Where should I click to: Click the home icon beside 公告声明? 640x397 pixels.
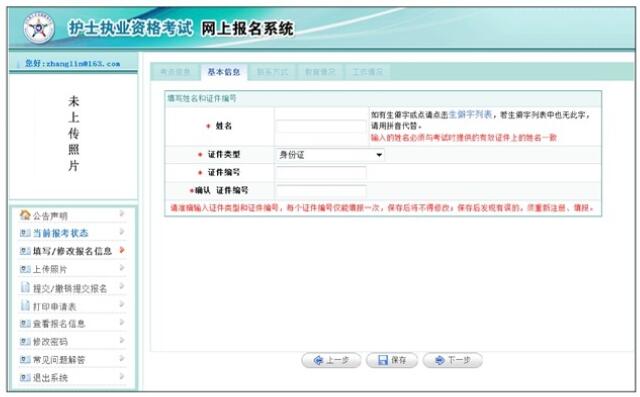click(25, 215)
